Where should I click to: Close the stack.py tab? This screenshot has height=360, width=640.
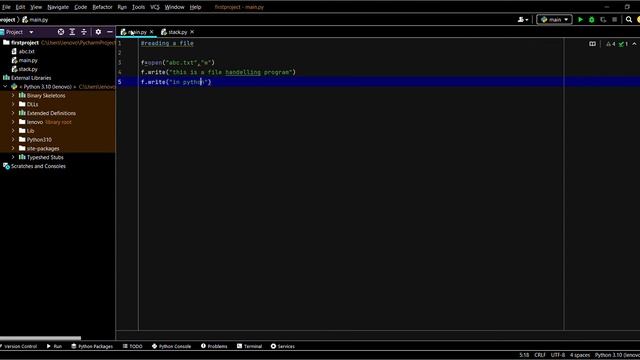point(192,32)
